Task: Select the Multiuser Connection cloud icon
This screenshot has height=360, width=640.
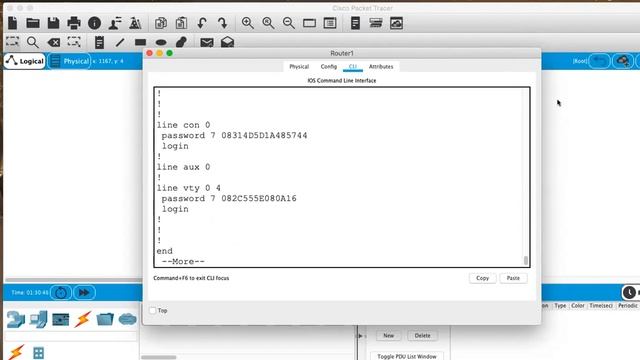Action: (x=127, y=319)
